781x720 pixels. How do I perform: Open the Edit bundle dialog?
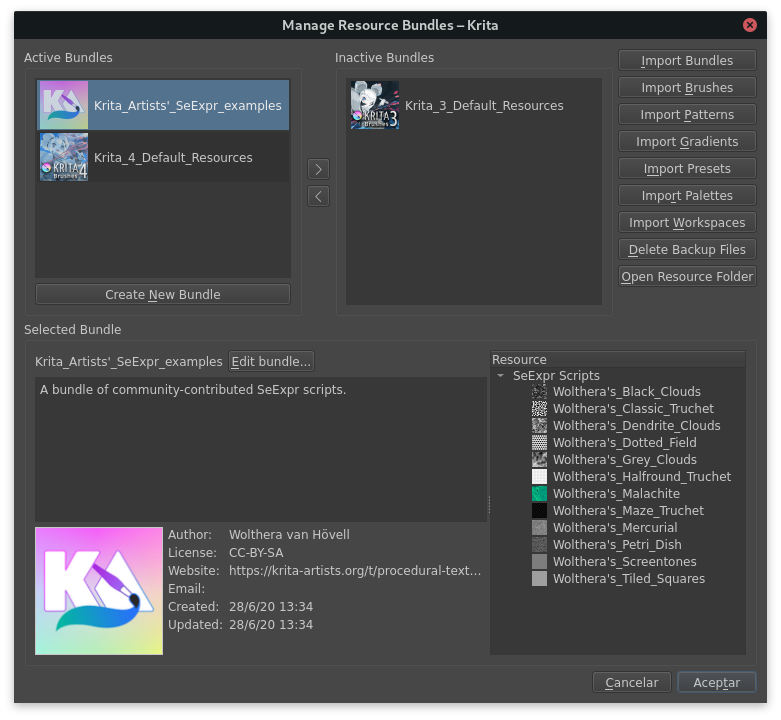tap(272, 361)
